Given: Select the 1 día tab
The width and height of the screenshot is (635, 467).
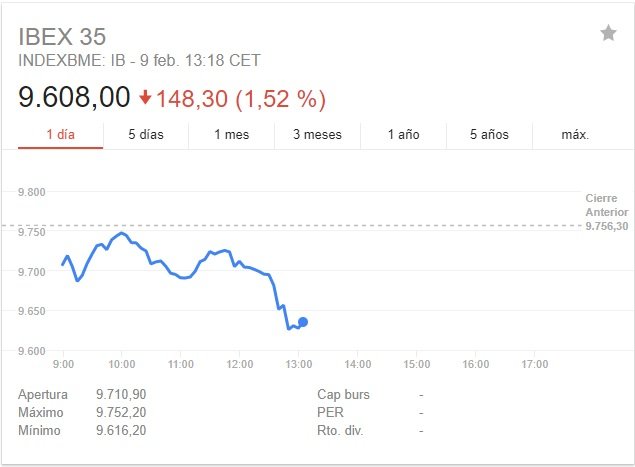Looking at the screenshot, I should pyautogui.click(x=60, y=135).
